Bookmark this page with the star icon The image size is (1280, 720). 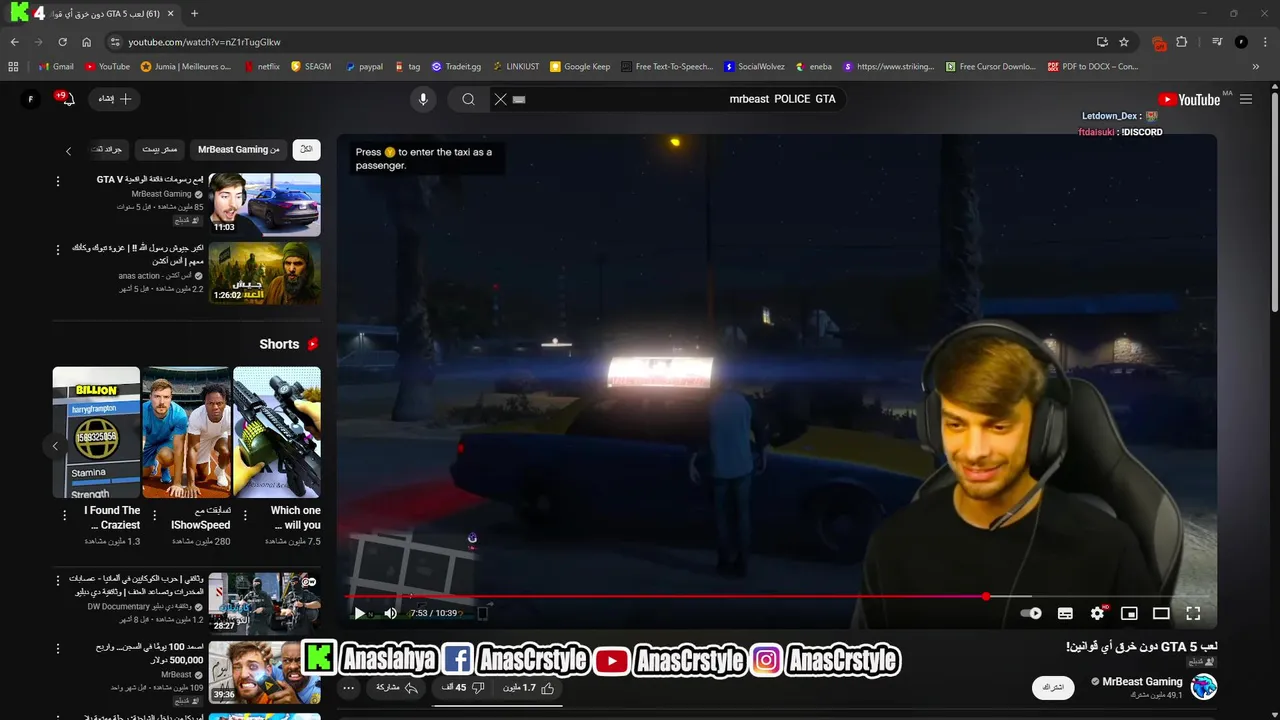click(x=1124, y=42)
